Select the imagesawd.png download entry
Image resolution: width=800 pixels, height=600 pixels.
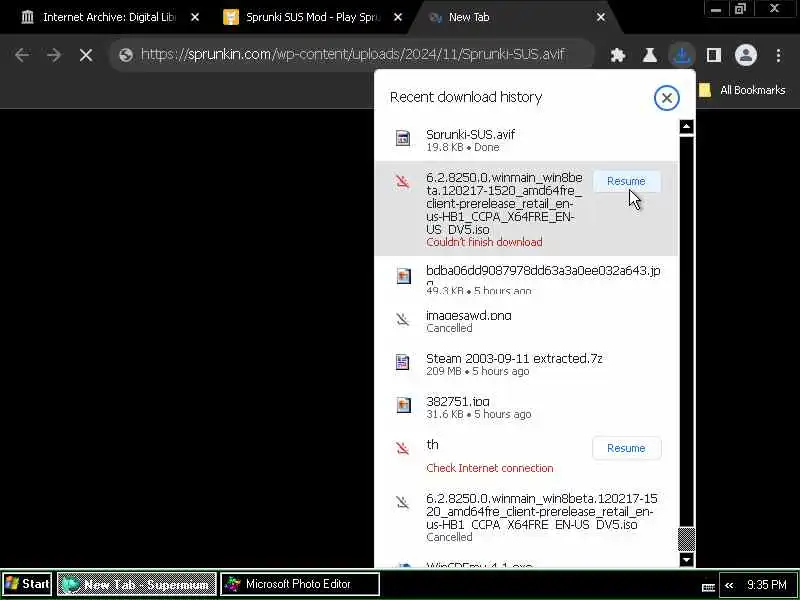tap(526, 320)
